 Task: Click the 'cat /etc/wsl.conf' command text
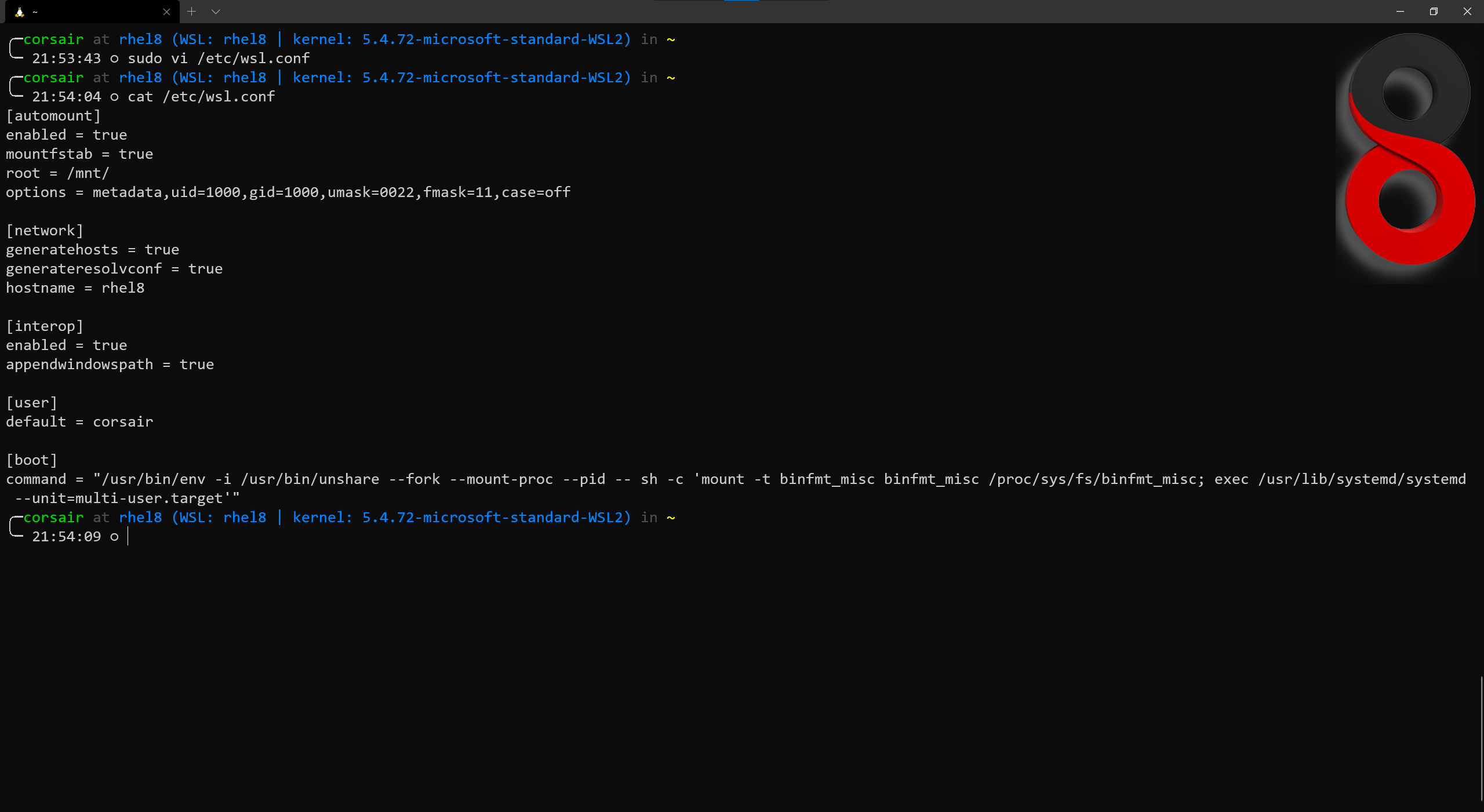[x=201, y=97]
